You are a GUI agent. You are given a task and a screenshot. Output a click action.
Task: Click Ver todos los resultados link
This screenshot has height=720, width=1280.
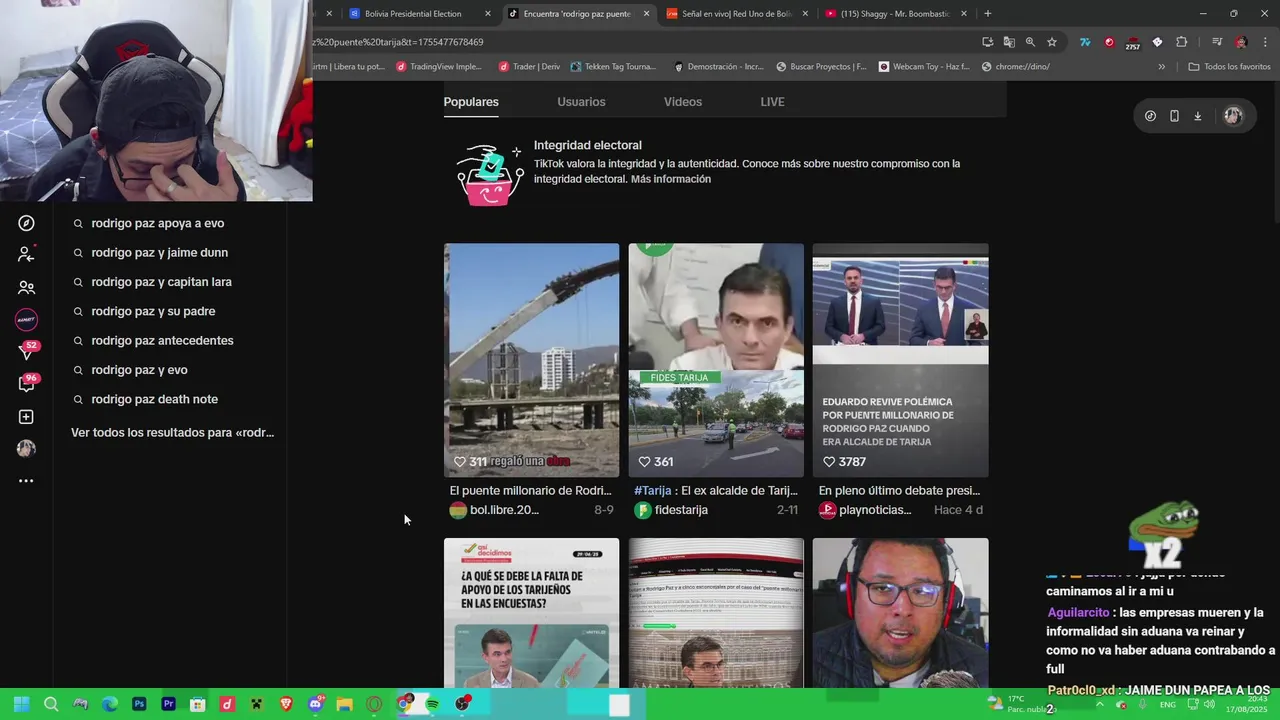click(172, 433)
